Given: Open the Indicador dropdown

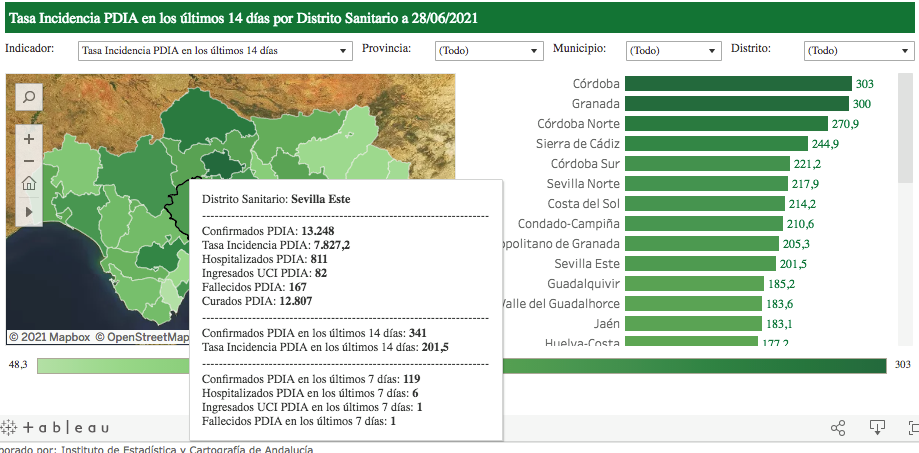Looking at the screenshot, I should [x=214, y=50].
